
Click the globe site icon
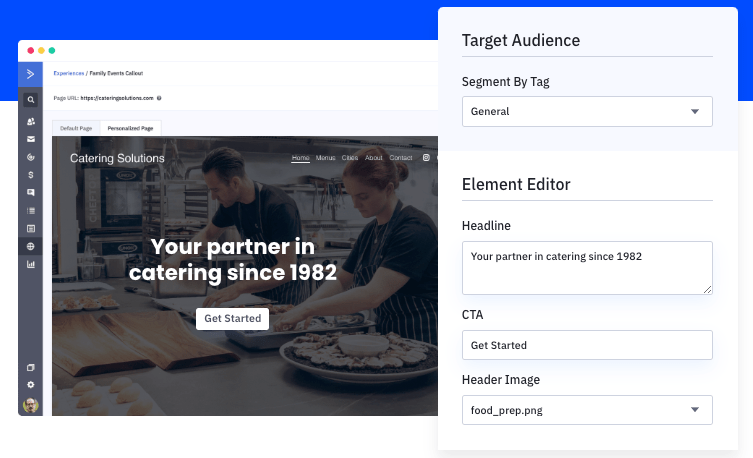[31, 246]
